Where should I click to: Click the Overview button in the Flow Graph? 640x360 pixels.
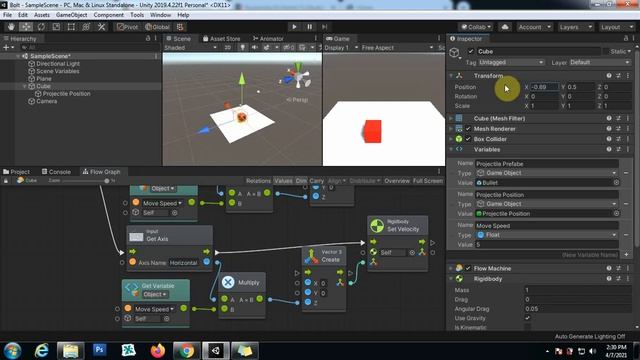click(x=397, y=180)
